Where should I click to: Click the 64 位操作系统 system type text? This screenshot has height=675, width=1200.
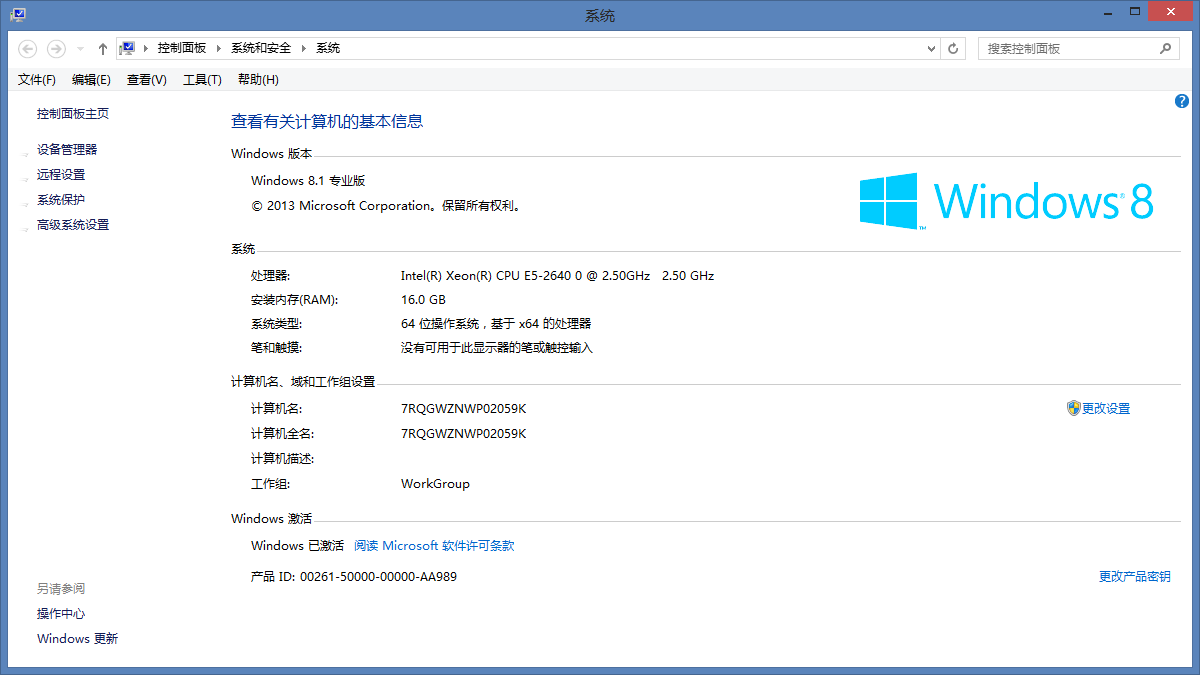tap(496, 324)
